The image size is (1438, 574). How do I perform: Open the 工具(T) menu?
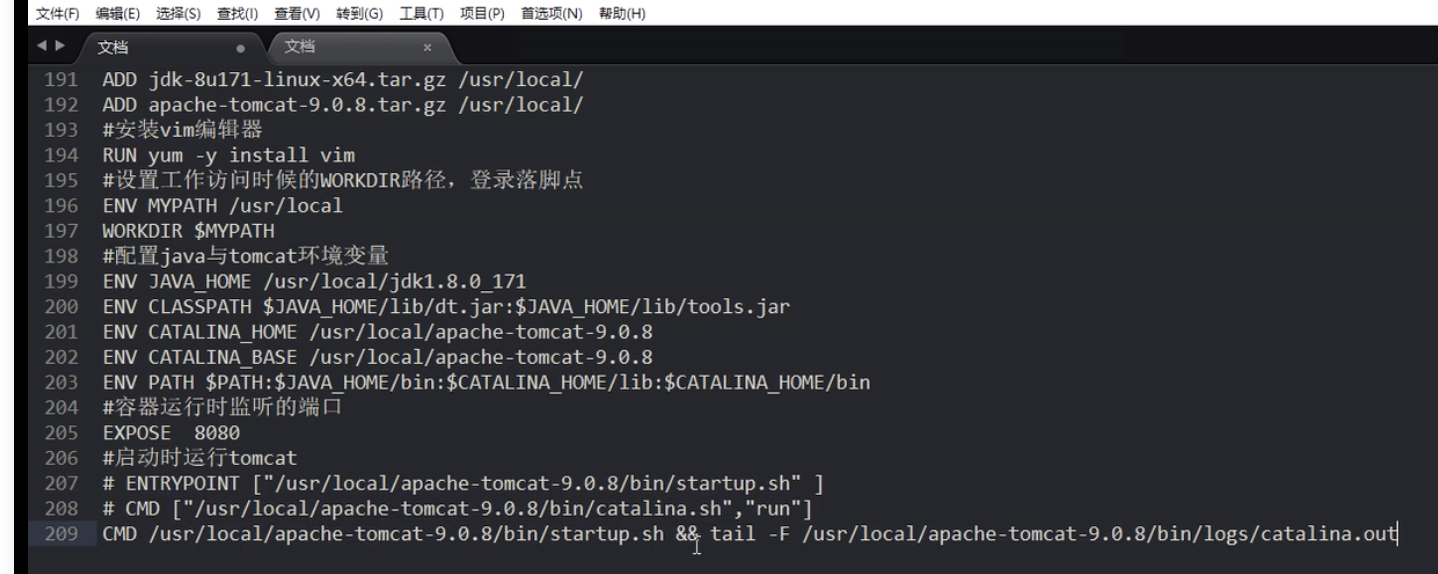421,14
